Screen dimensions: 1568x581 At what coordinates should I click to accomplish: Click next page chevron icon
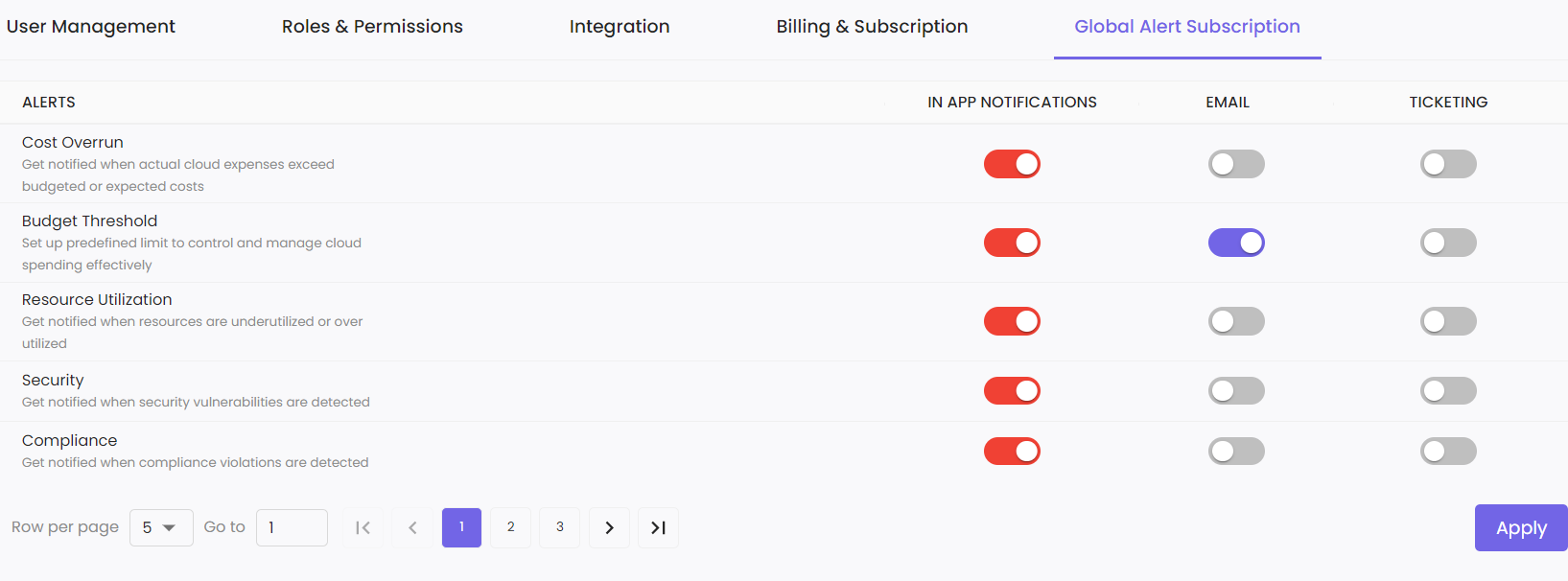(x=609, y=527)
